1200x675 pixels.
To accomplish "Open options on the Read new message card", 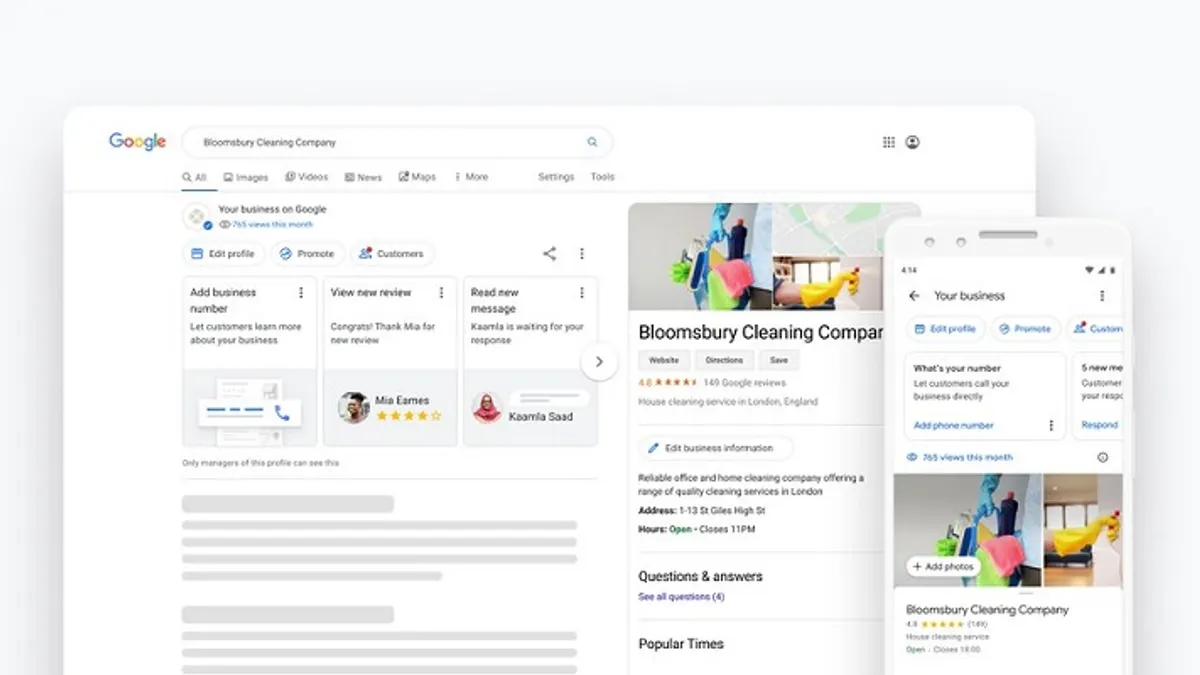I will click(581, 292).
